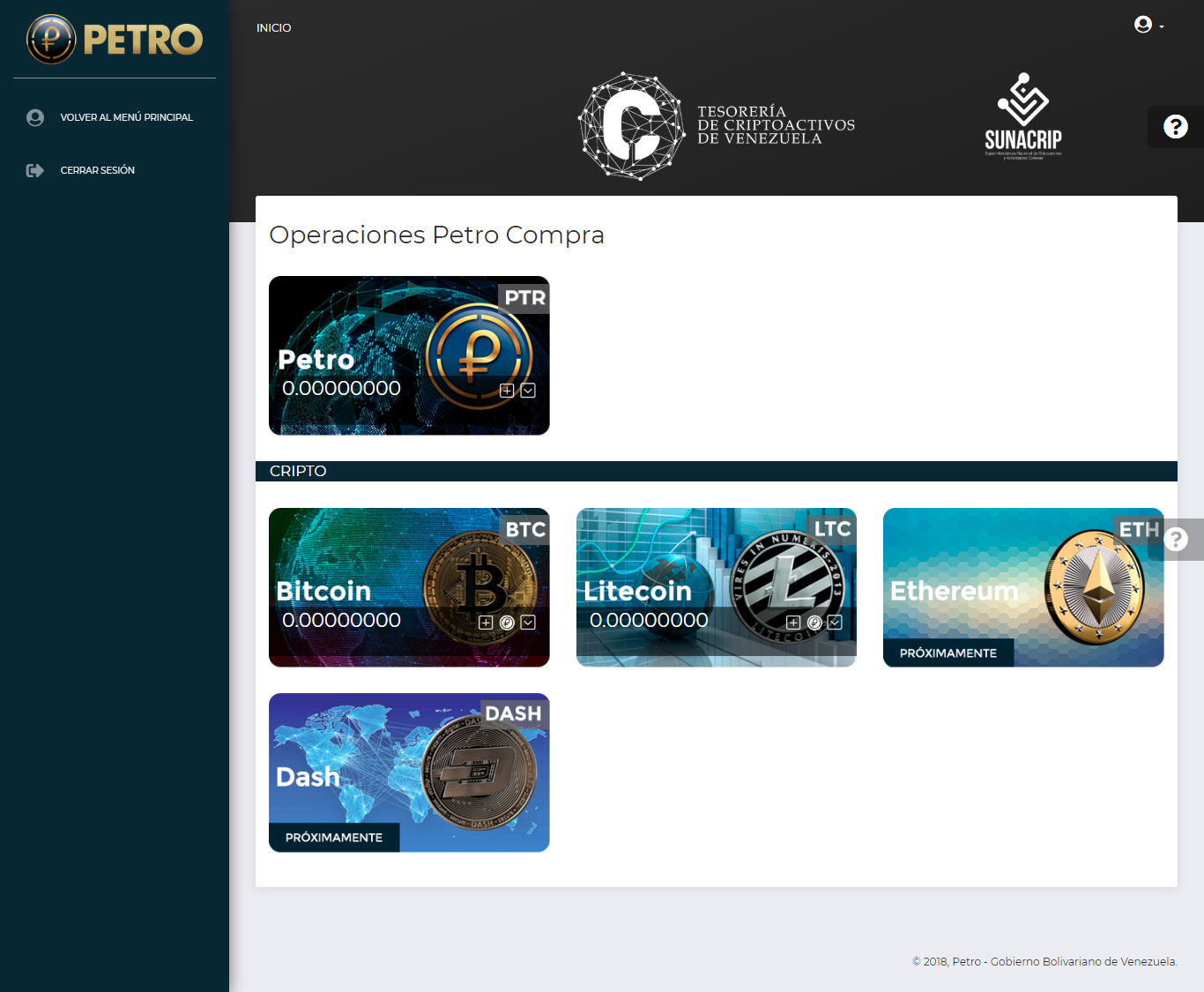
Task: Click the BTC ticker badge
Action: click(x=524, y=530)
